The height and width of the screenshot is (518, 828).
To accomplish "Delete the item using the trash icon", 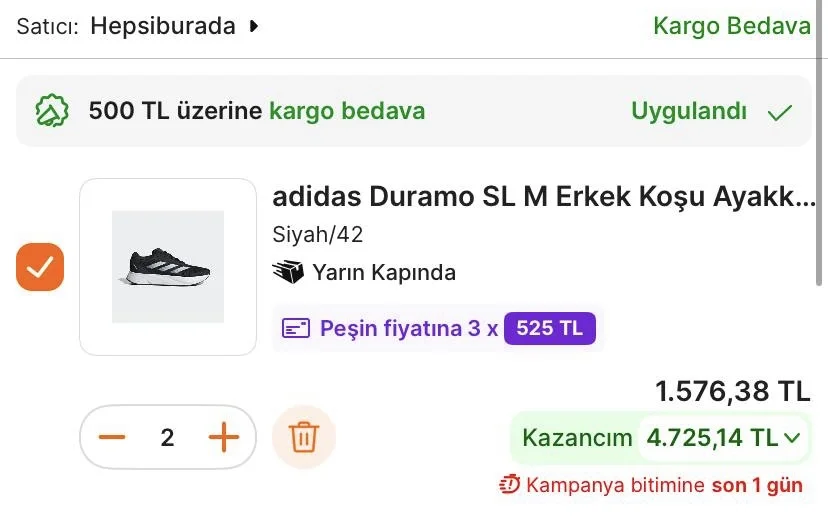I will [x=303, y=437].
